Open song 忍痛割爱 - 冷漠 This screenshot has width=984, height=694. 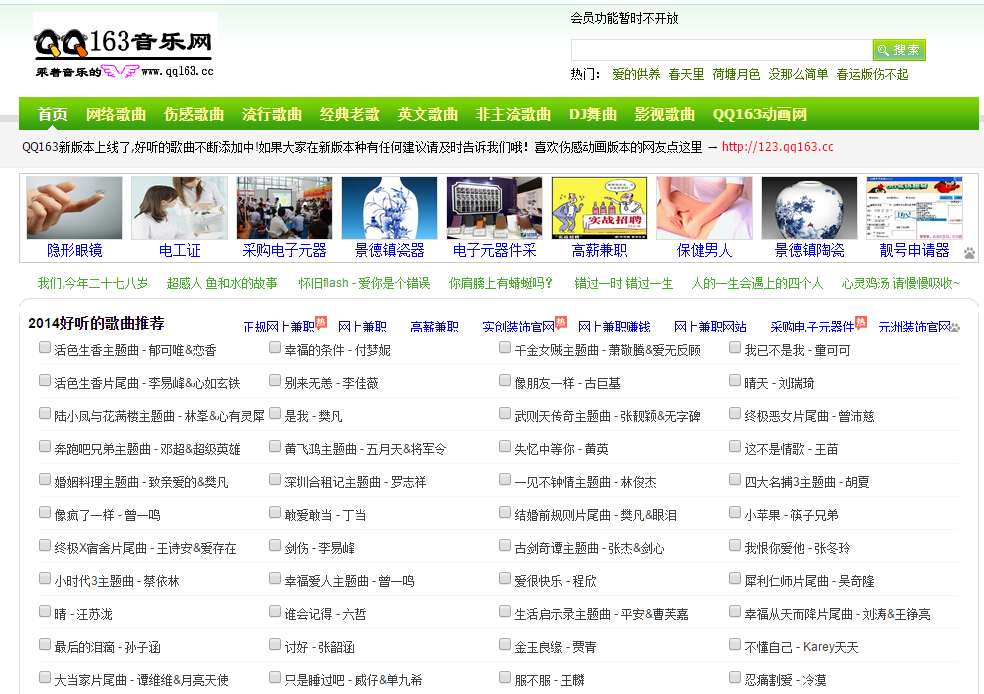coord(785,680)
